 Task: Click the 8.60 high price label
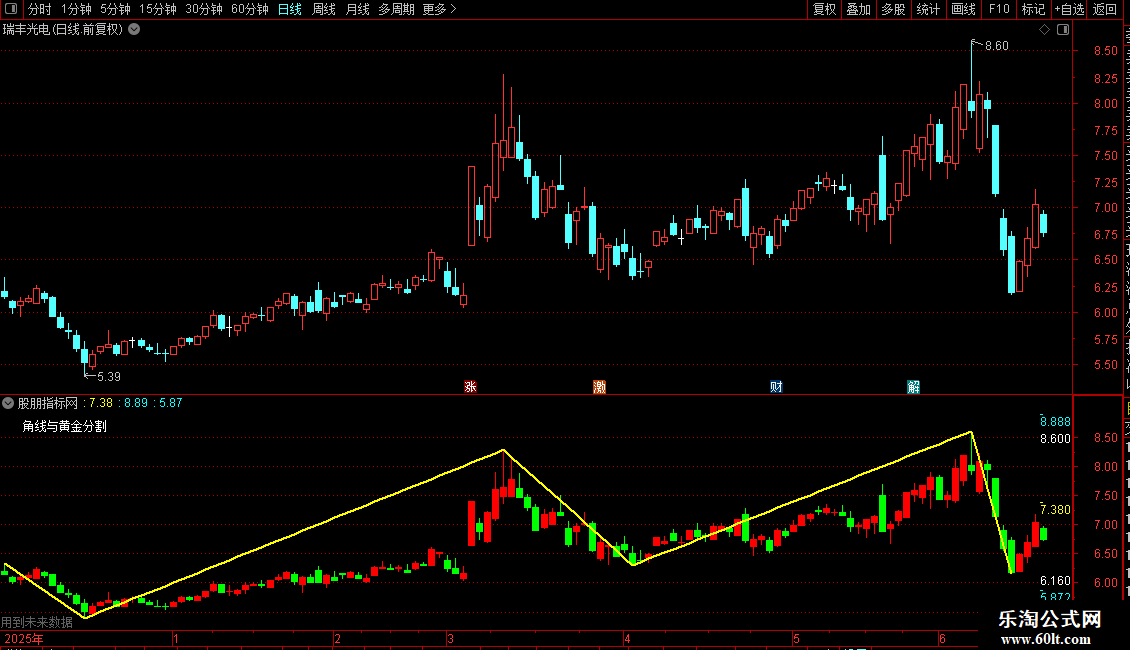click(997, 46)
